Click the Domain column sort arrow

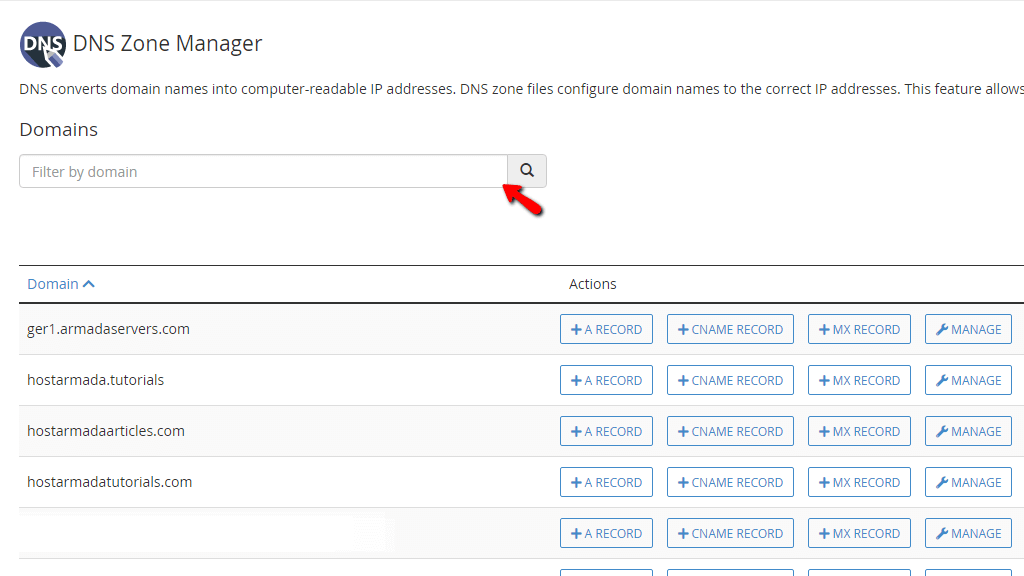click(x=89, y=284)
